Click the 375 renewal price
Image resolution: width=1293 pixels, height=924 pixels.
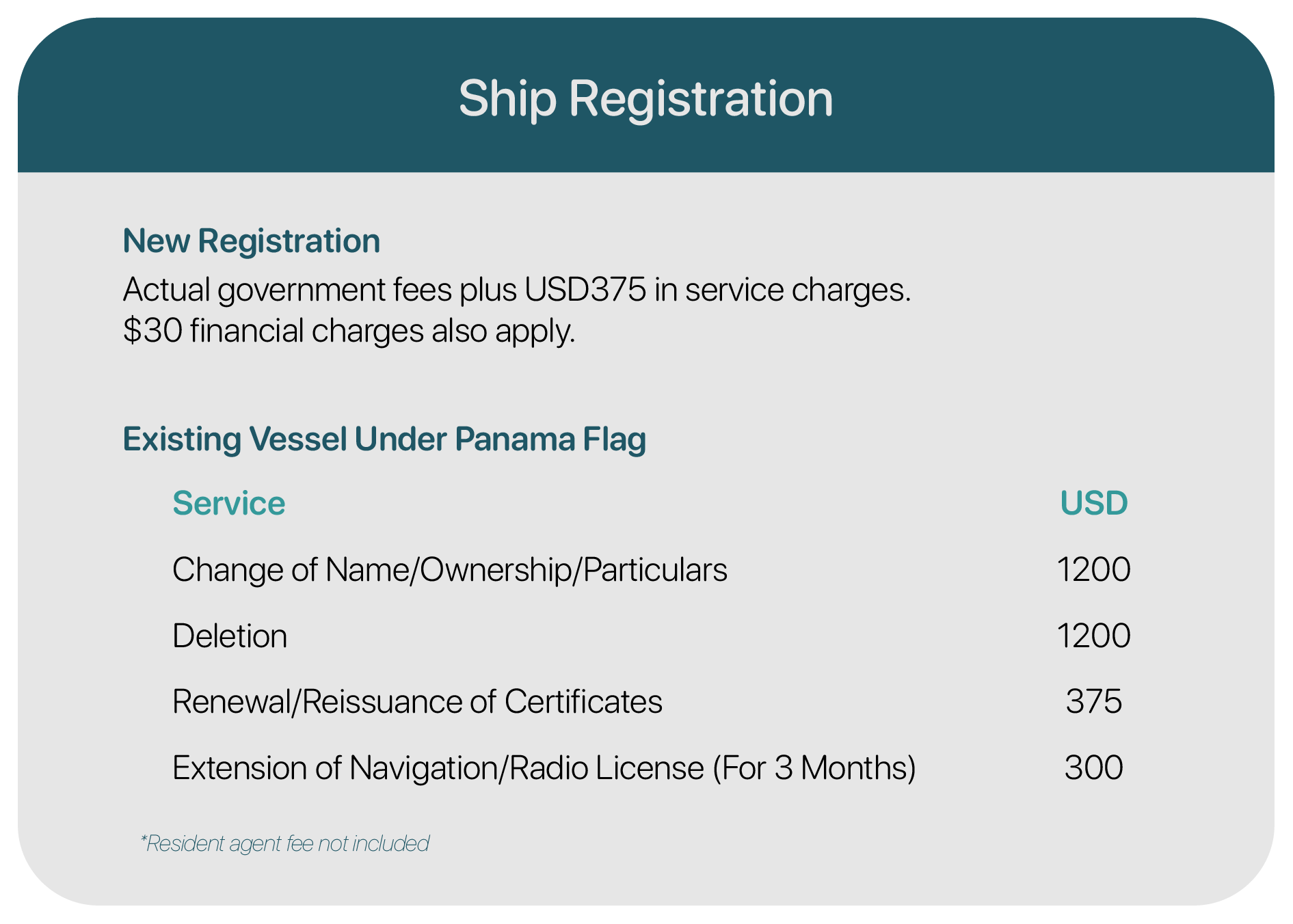pos(1093,702)
